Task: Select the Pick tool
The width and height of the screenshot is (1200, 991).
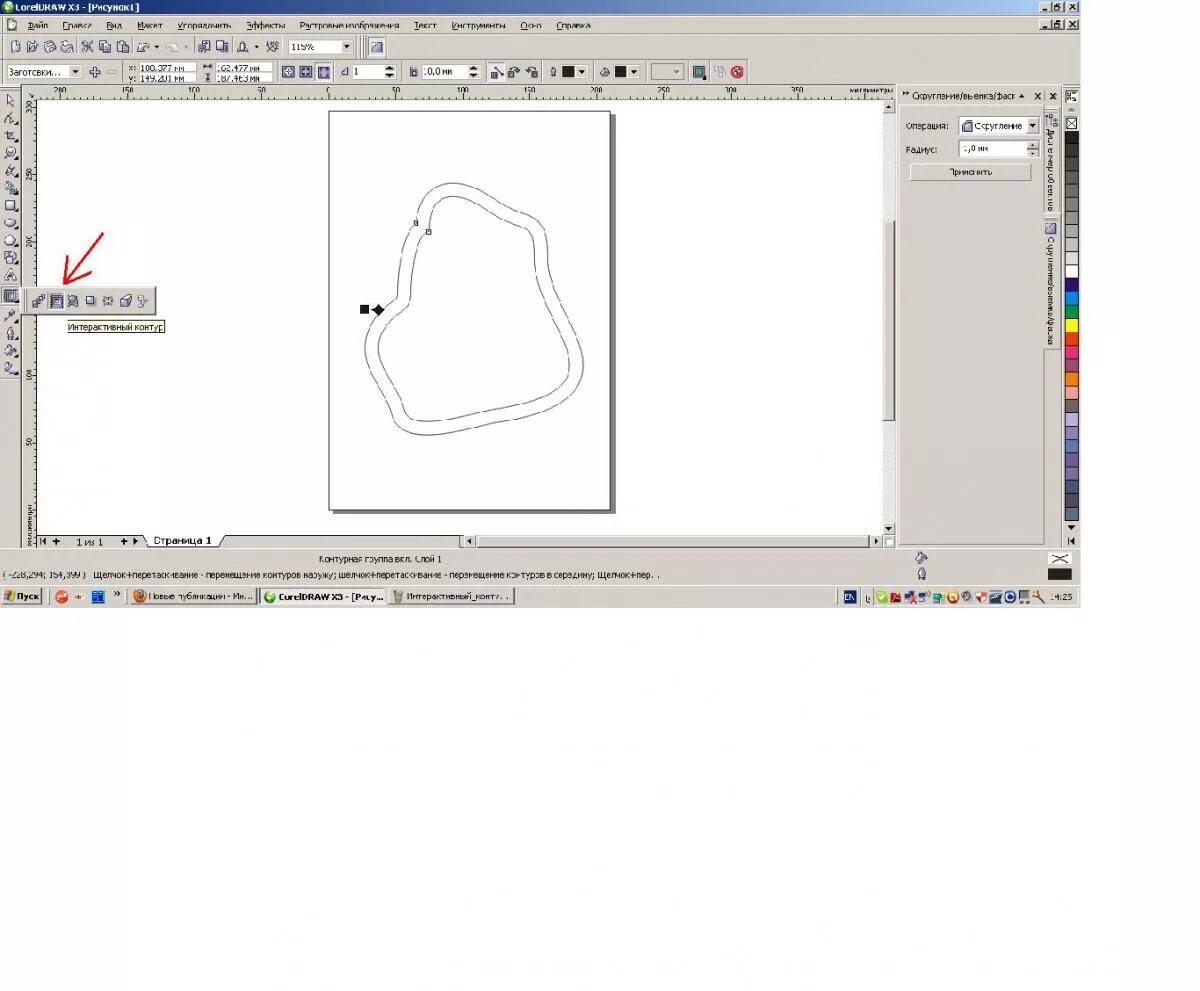Action: coord(12,100)
